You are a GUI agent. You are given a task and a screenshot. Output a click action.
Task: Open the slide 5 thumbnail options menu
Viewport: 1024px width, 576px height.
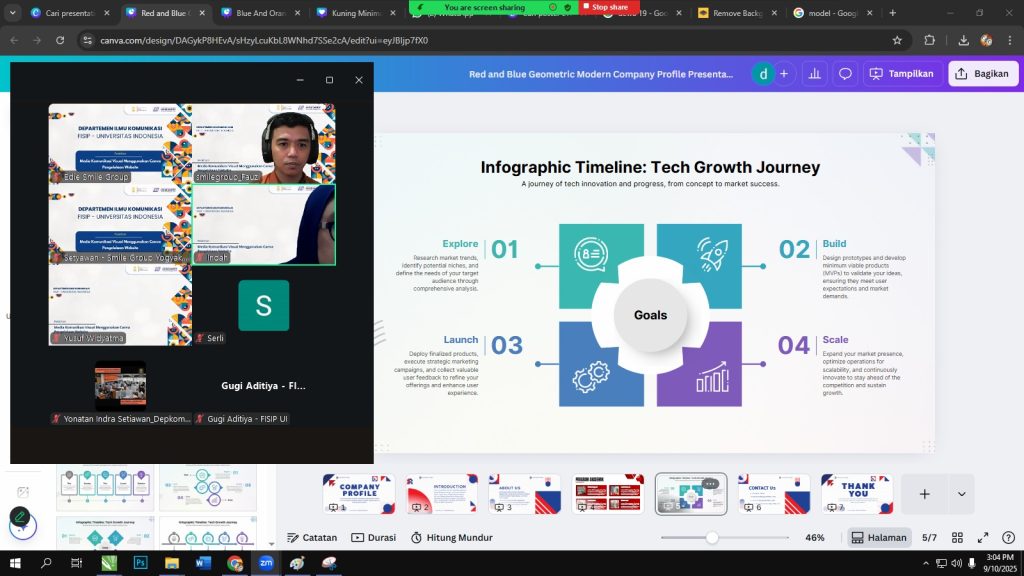[710, 483]
